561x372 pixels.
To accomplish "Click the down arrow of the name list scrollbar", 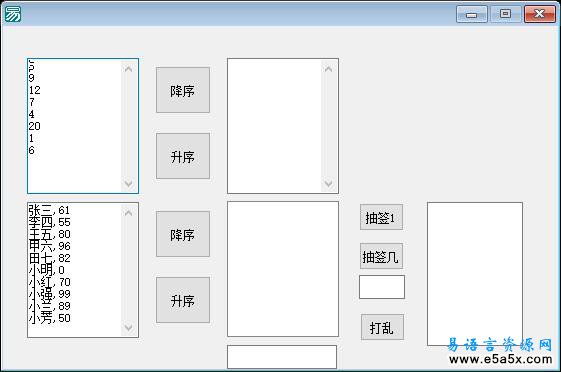I will click(x=128, y=327).
